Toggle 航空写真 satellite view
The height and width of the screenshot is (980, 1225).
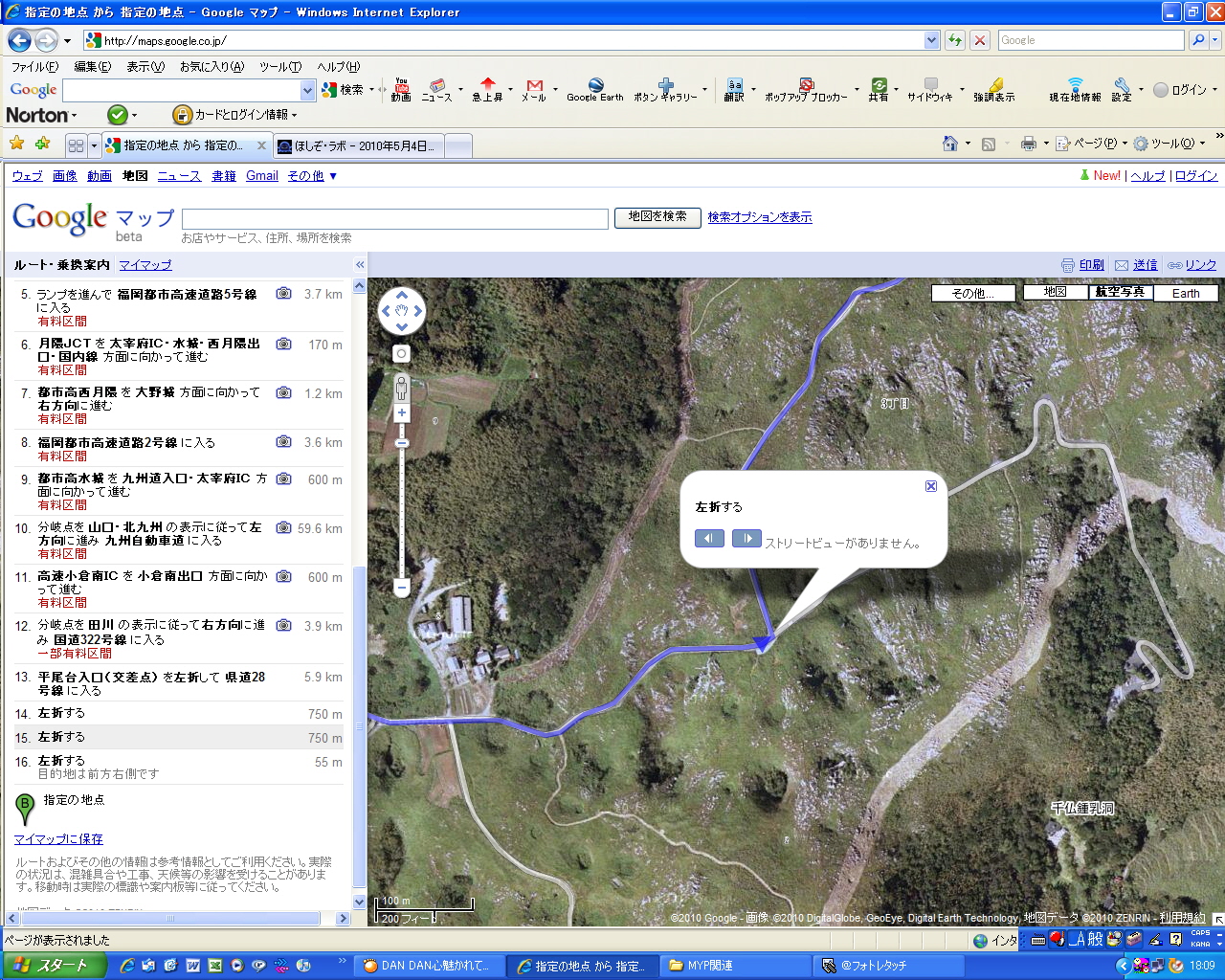[x=1120, y=292]
